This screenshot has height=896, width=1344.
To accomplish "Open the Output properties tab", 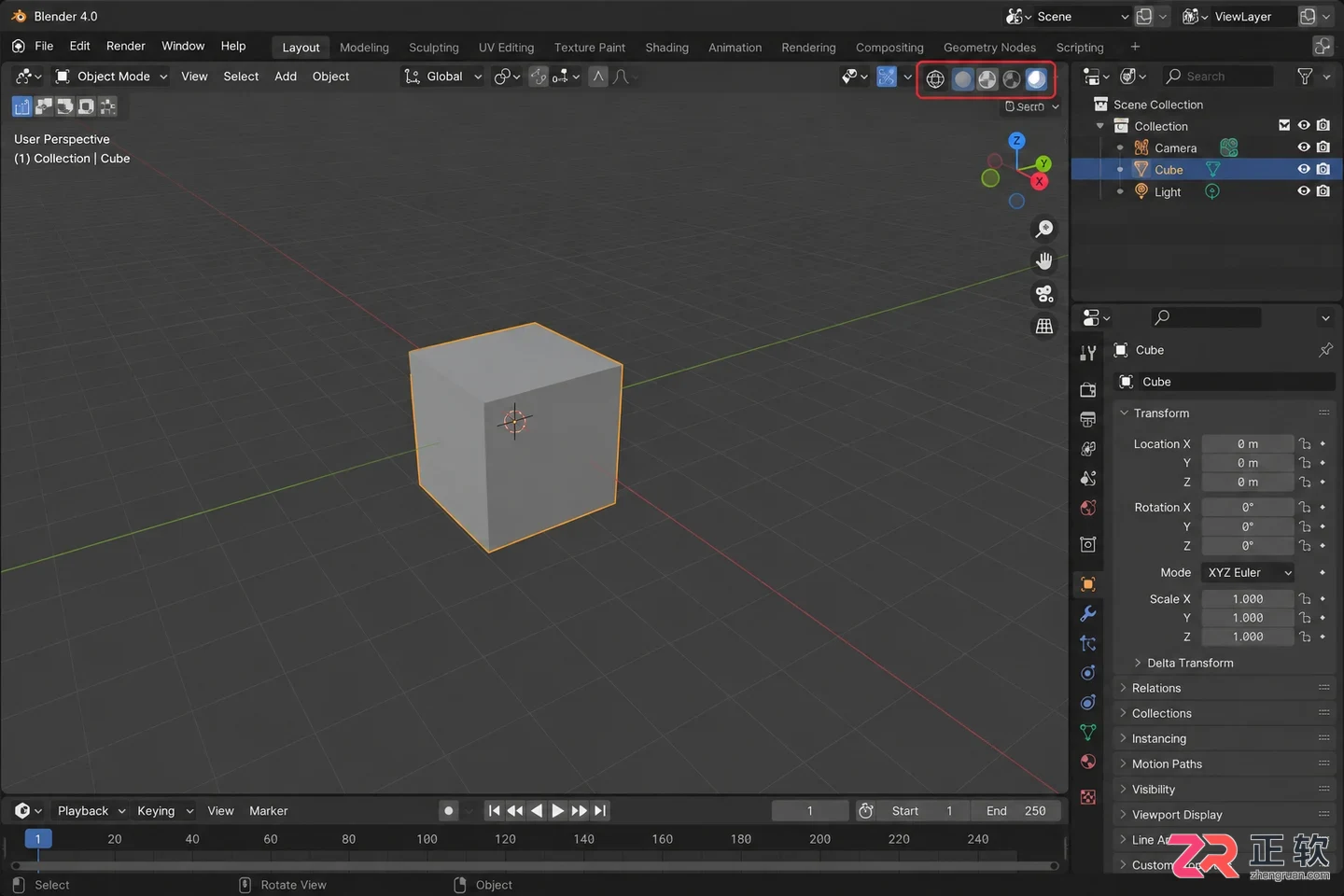I will pyautogui.click(x=1087, y=419).
